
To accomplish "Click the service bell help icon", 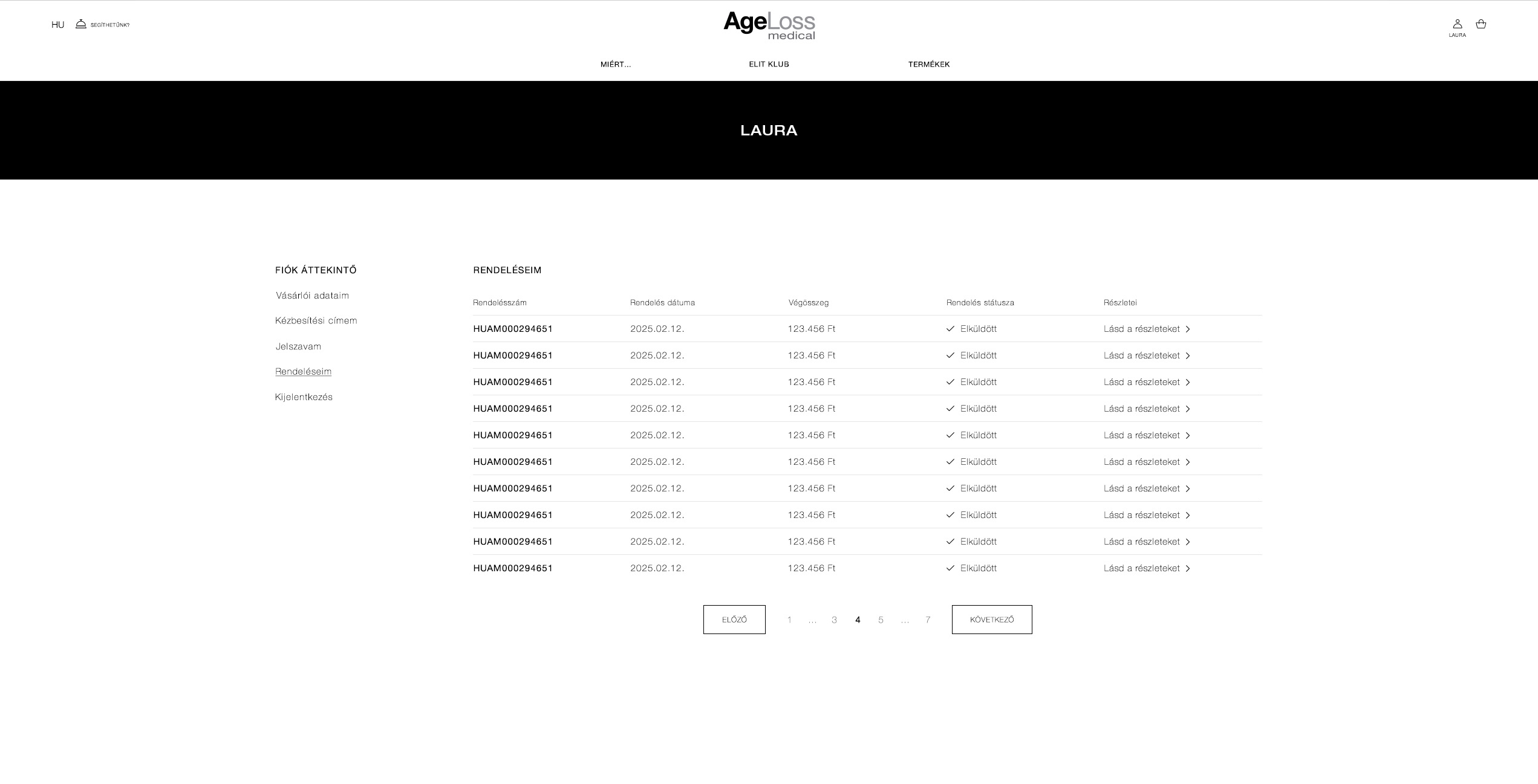I will click(81, 24).
